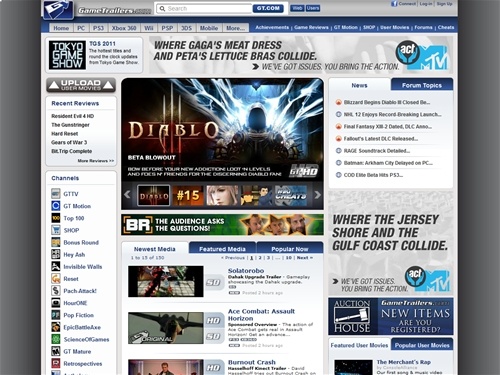Switch to the Forum Topics tab
This screenshot has height=375, width=500.
[x=422, y=85]
